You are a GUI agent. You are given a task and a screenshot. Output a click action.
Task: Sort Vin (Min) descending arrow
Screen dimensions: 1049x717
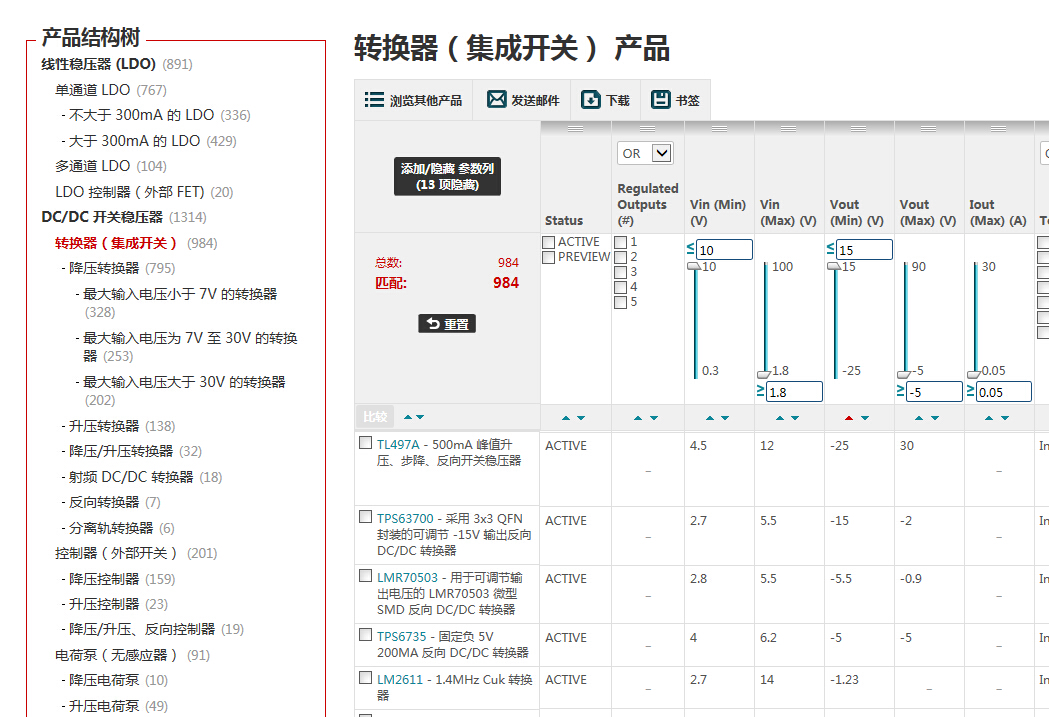coord(725,418)
